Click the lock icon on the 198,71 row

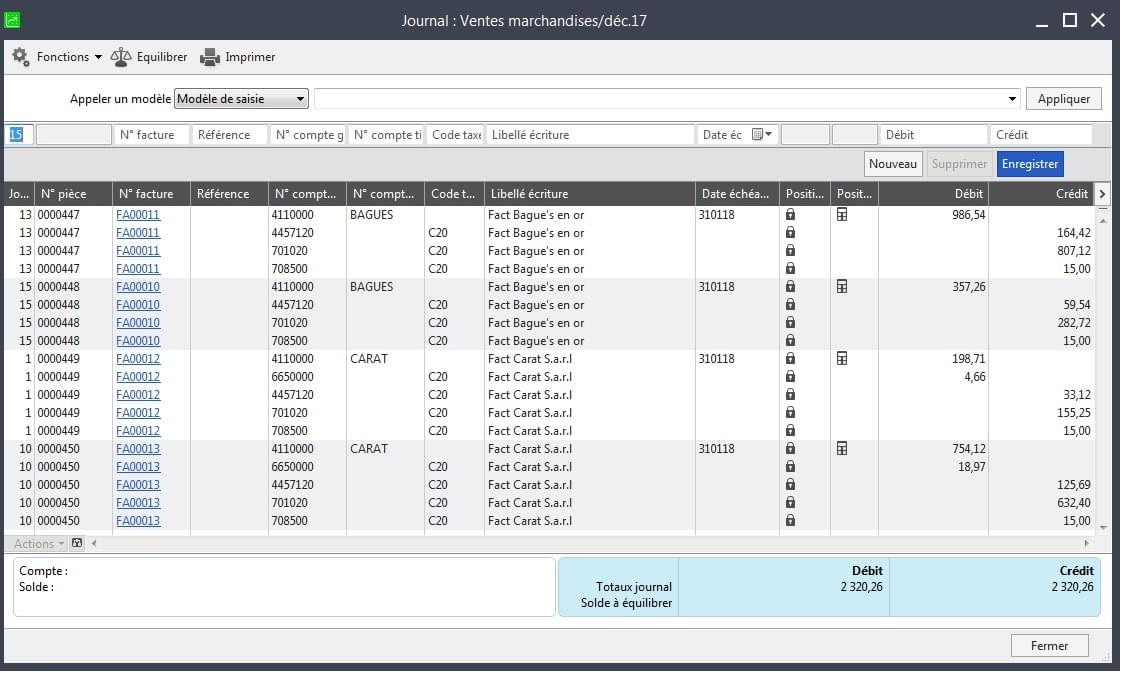[790, 359]
